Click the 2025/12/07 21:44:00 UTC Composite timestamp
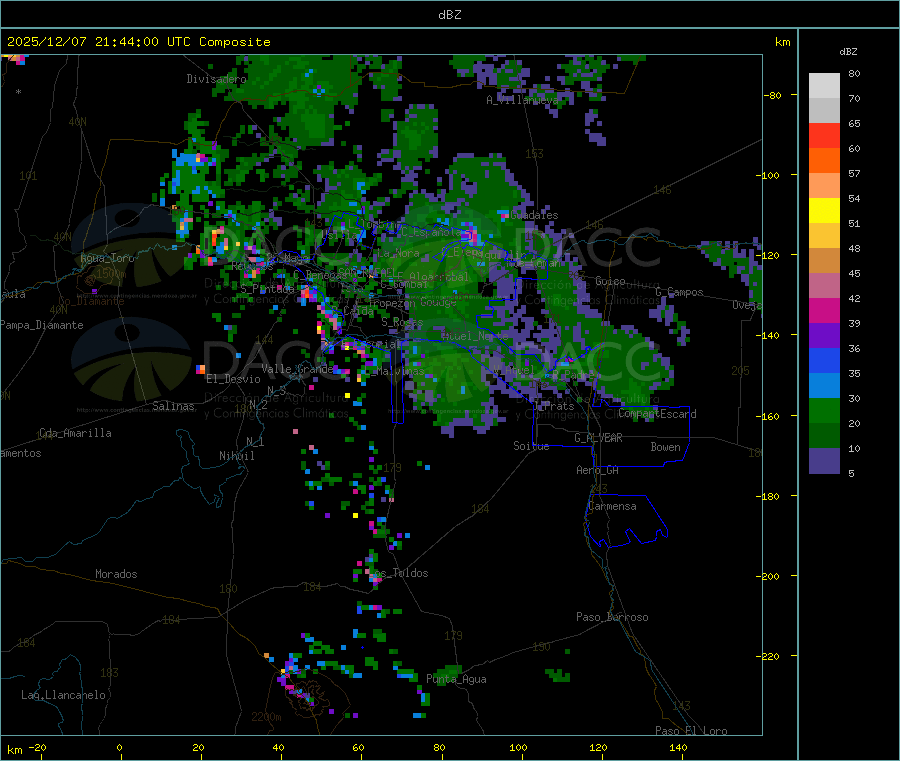This screenshot has height=761, width=900. 138,42
